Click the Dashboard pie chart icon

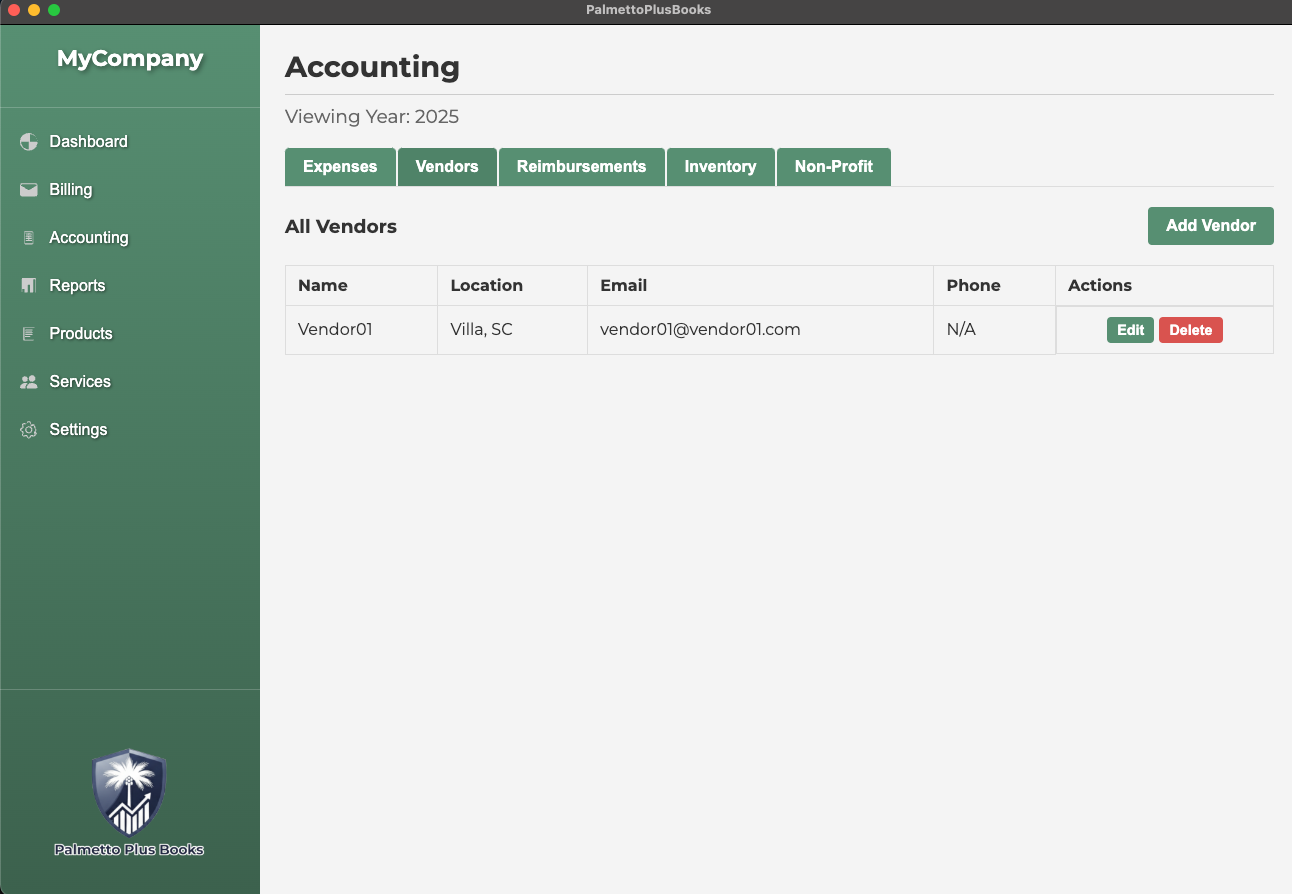tap(29, 142)
